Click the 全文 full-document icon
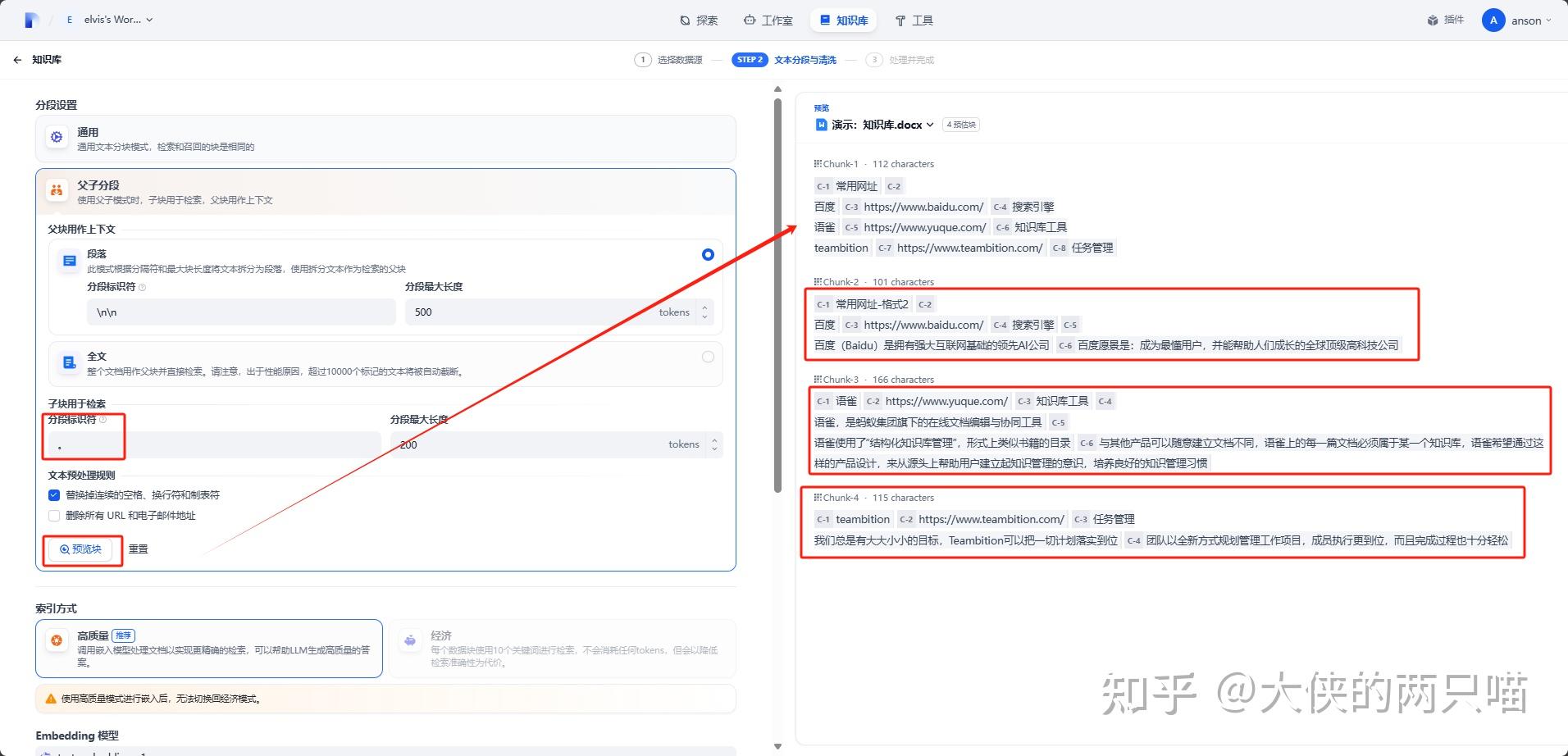 coord(70,363)
